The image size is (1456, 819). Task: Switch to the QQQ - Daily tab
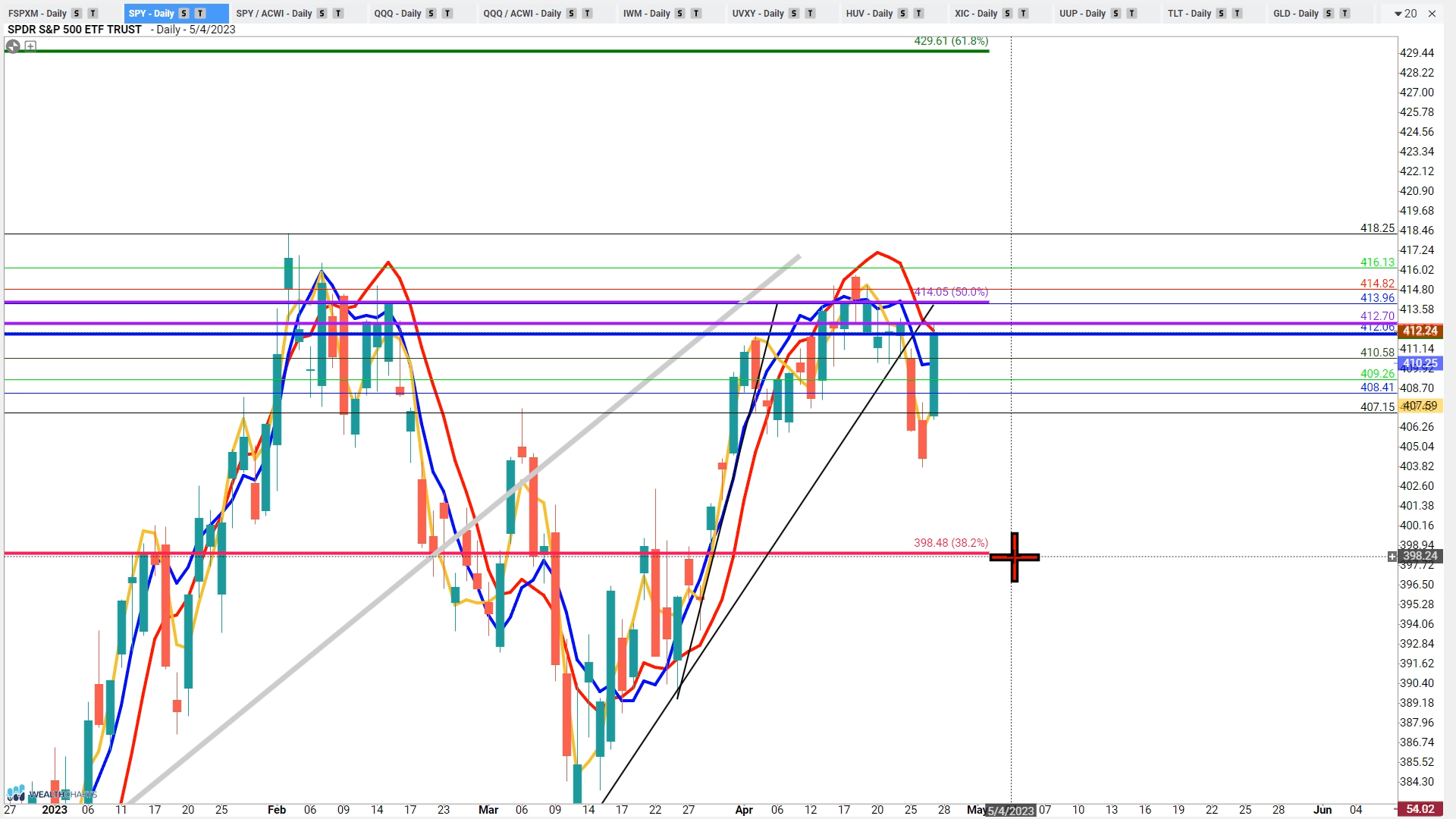(x=397, y=14)
